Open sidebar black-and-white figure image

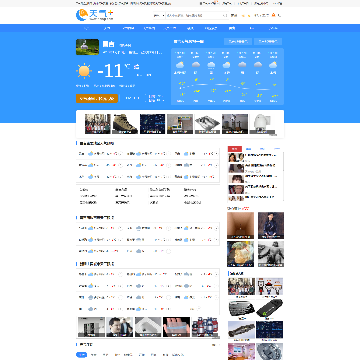coord(271,254)
